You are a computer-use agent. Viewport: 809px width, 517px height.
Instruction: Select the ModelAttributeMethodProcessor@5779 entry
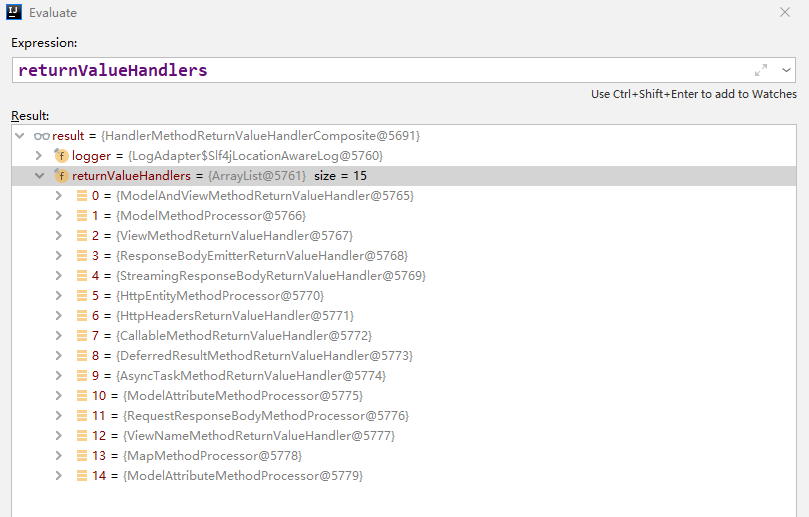pos(243,476)
